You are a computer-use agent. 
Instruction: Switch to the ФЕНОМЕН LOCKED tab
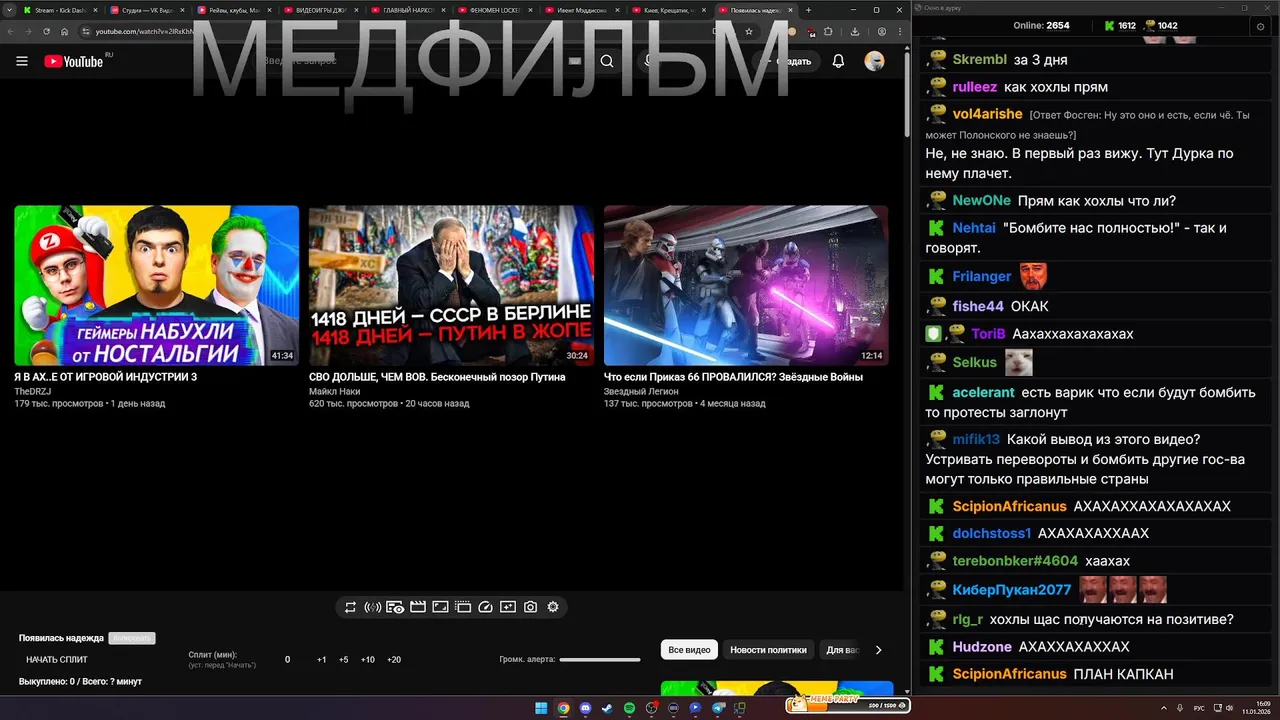(494, 10)
